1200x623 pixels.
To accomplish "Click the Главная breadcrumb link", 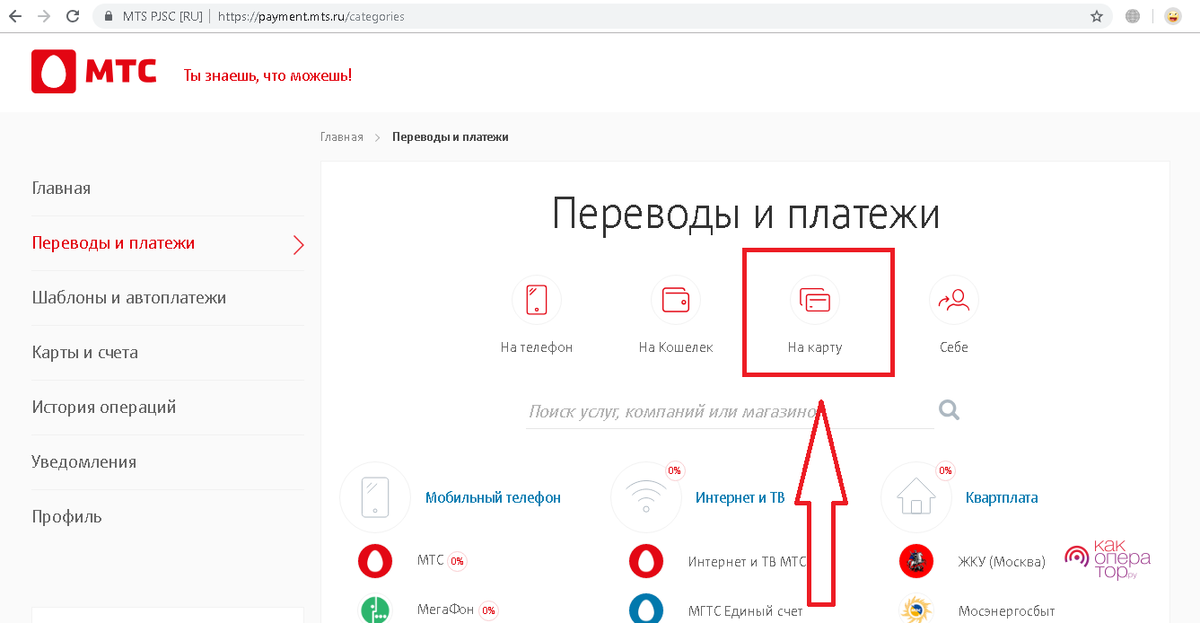I will pos(341,137).
